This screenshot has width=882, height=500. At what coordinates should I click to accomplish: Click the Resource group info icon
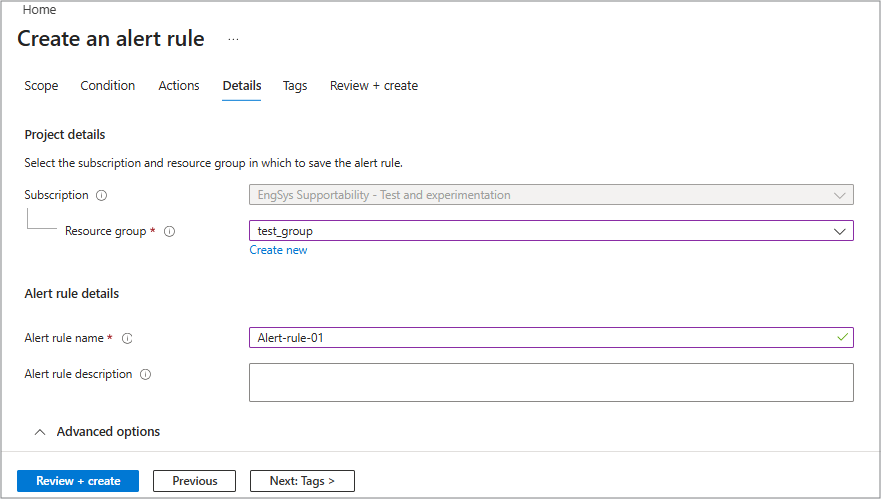tap(169, 232)
